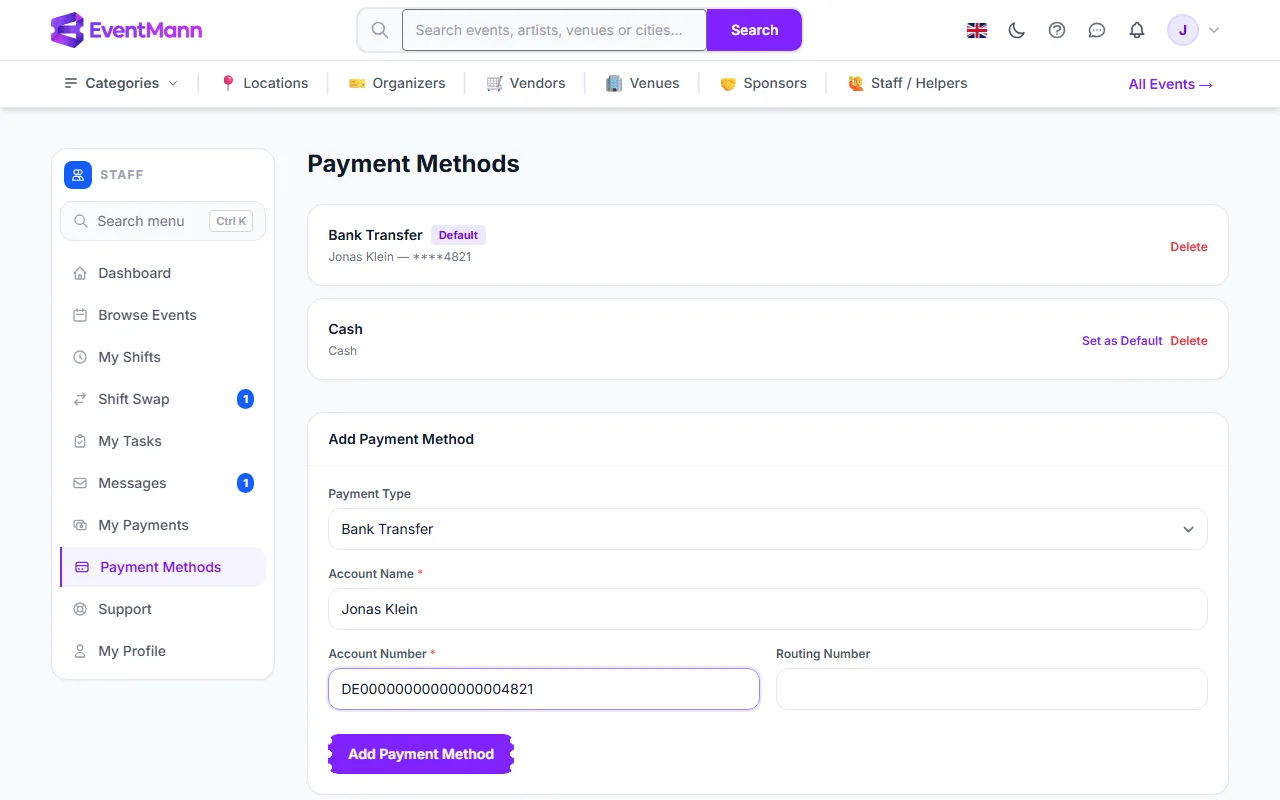Open the Venues nav item
Screen dimensions: 1280x800
point(643,83)
